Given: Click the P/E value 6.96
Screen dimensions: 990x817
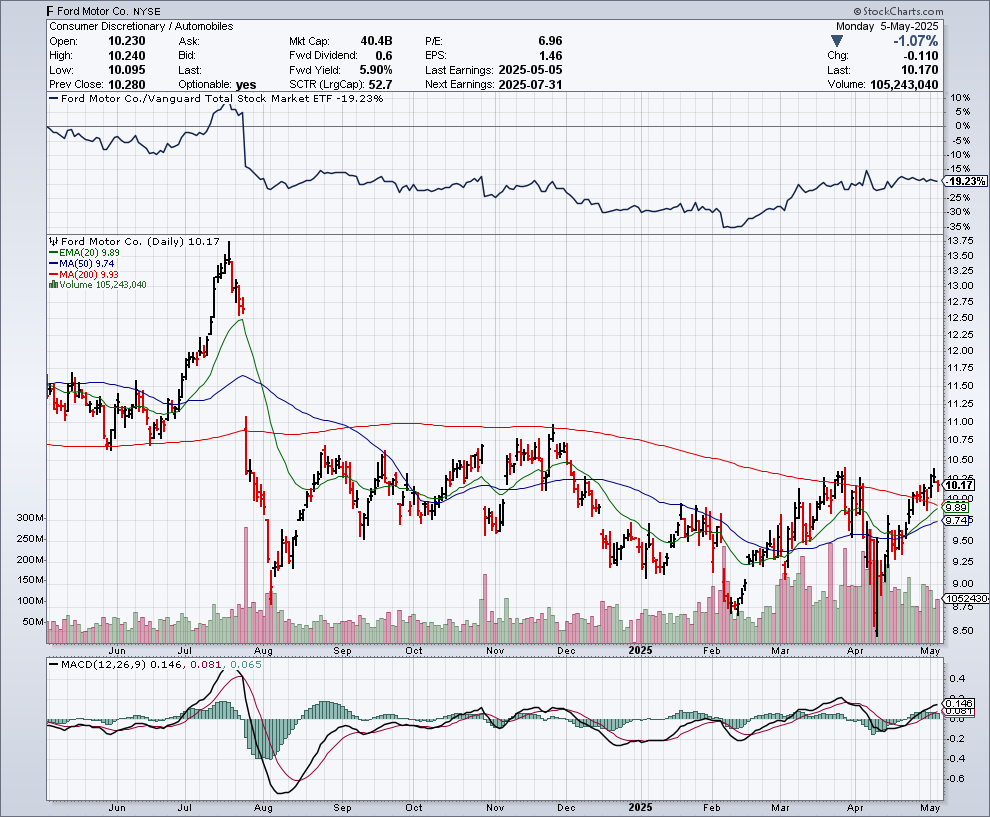Looking at the screenshot, I should [x=550, y=41].
